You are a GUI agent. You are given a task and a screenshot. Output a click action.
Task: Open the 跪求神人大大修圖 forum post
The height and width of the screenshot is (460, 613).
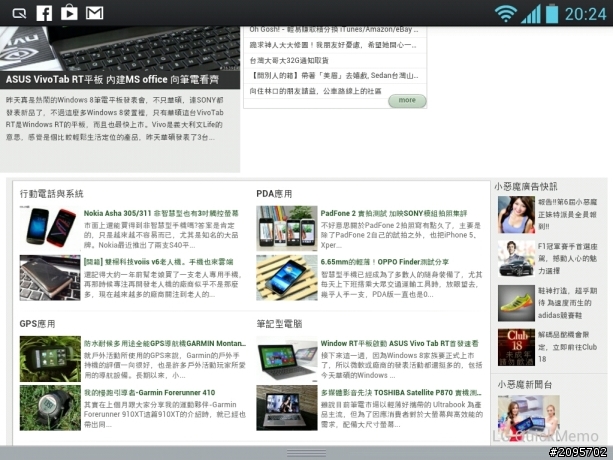point(333,45)
